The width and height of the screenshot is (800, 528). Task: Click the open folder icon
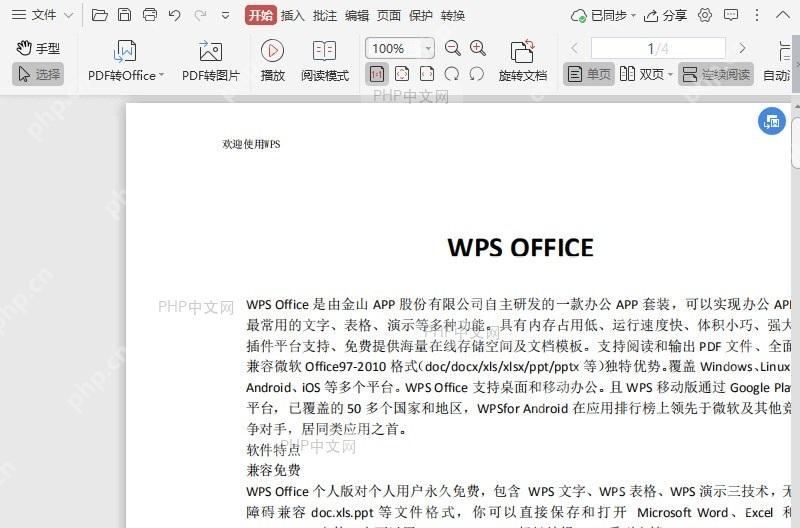pyautogui.click(x=99, y=15)
